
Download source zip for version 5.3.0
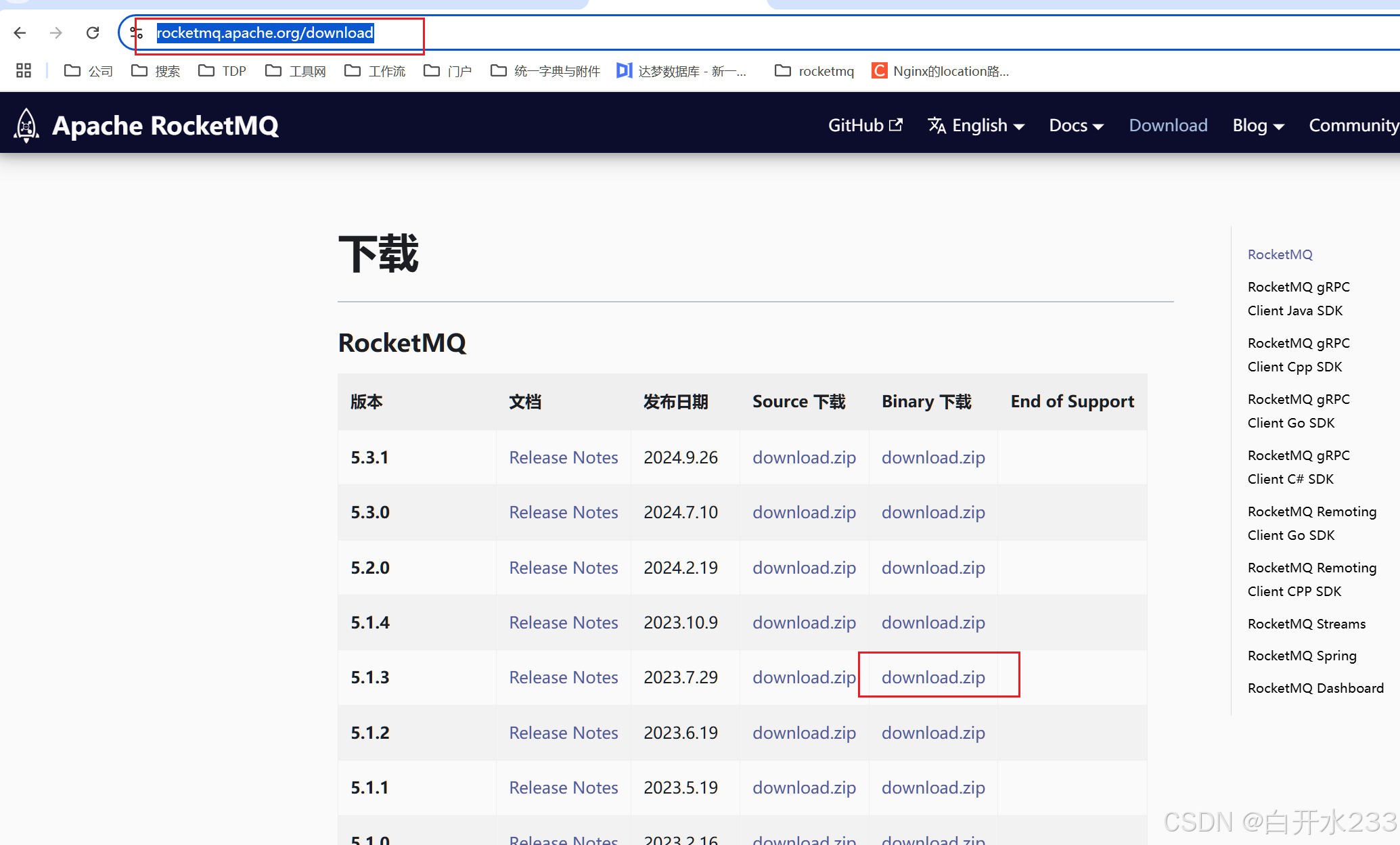tap(804, 512)
